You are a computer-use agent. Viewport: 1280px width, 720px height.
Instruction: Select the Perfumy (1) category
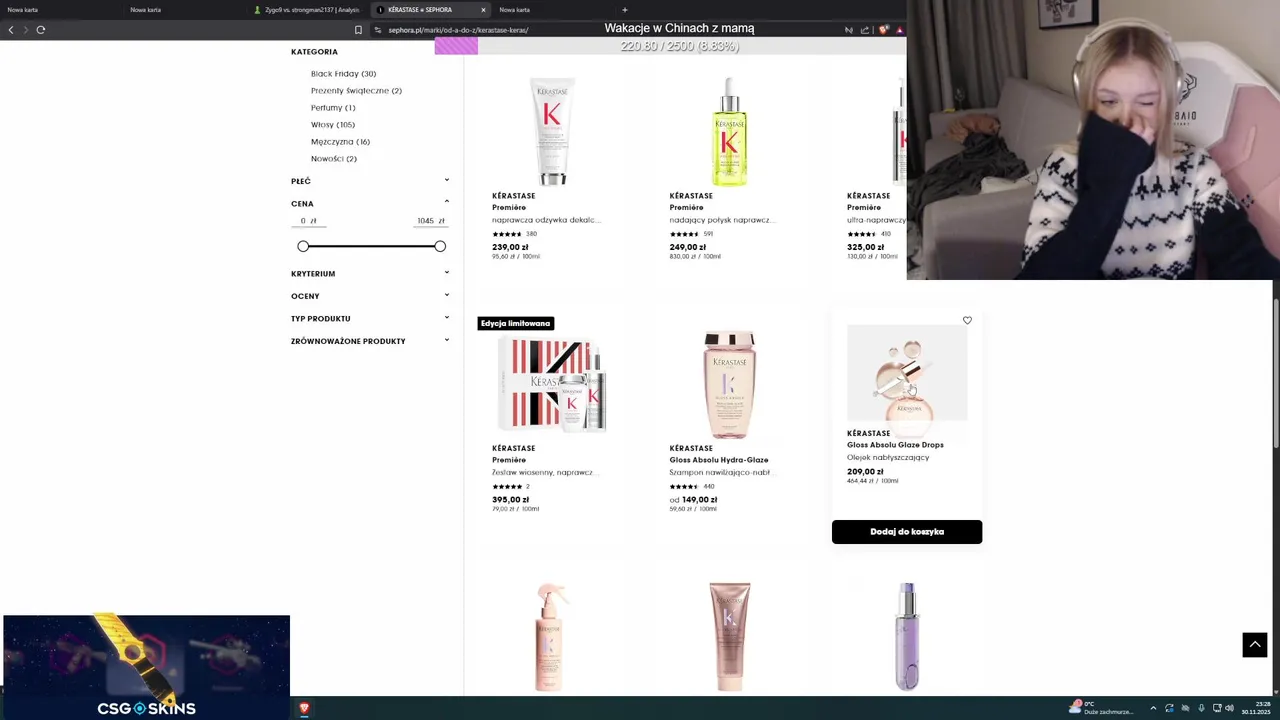[x=333, y=108]
